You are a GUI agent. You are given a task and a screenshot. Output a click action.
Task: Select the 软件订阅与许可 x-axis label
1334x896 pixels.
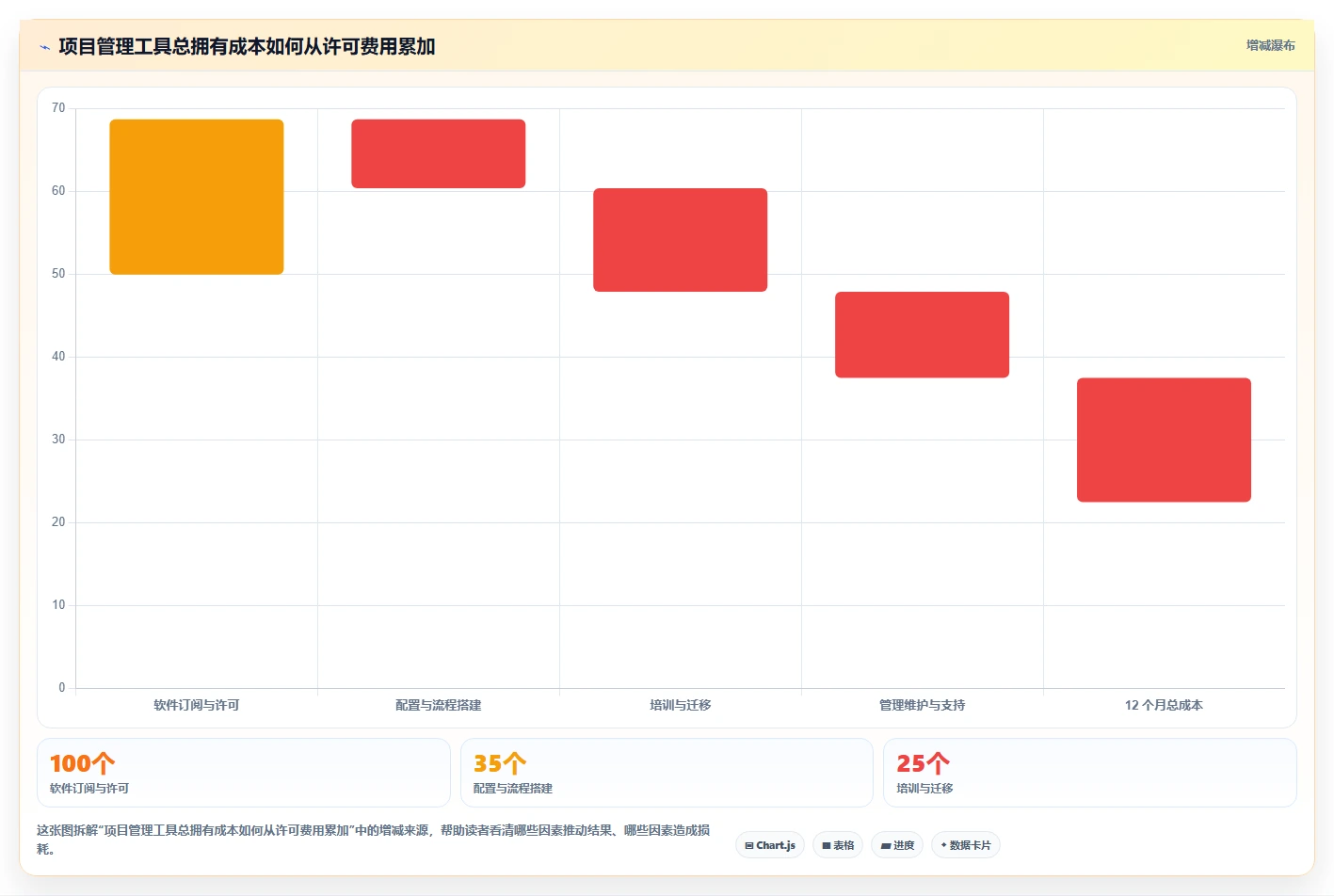[x=197, y=705]
